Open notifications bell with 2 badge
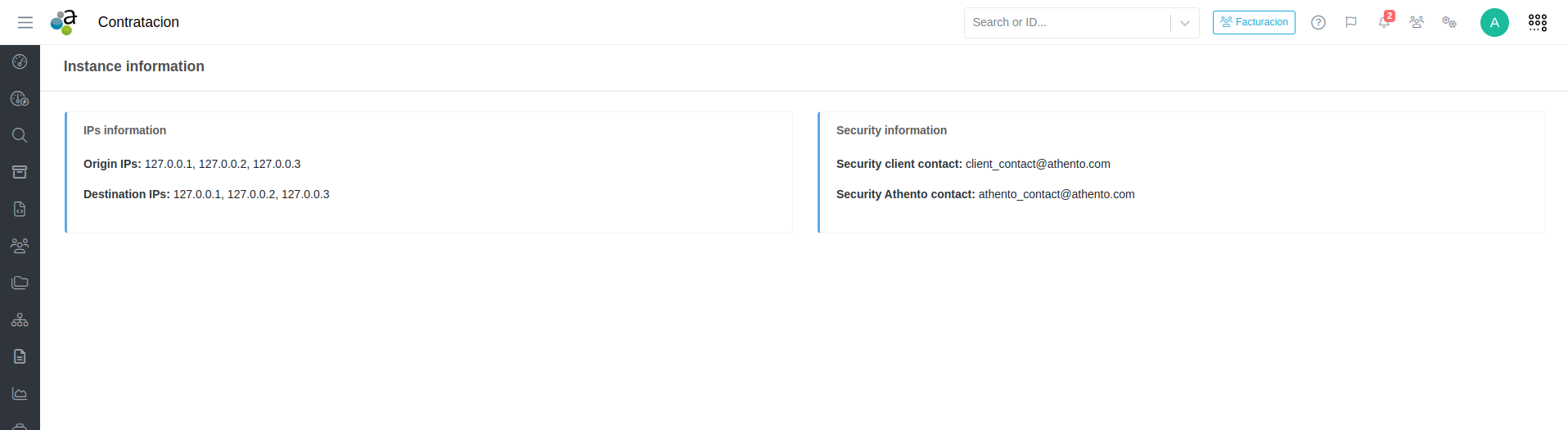The width and height of the screenshot is (1568, 430). 1384,22
